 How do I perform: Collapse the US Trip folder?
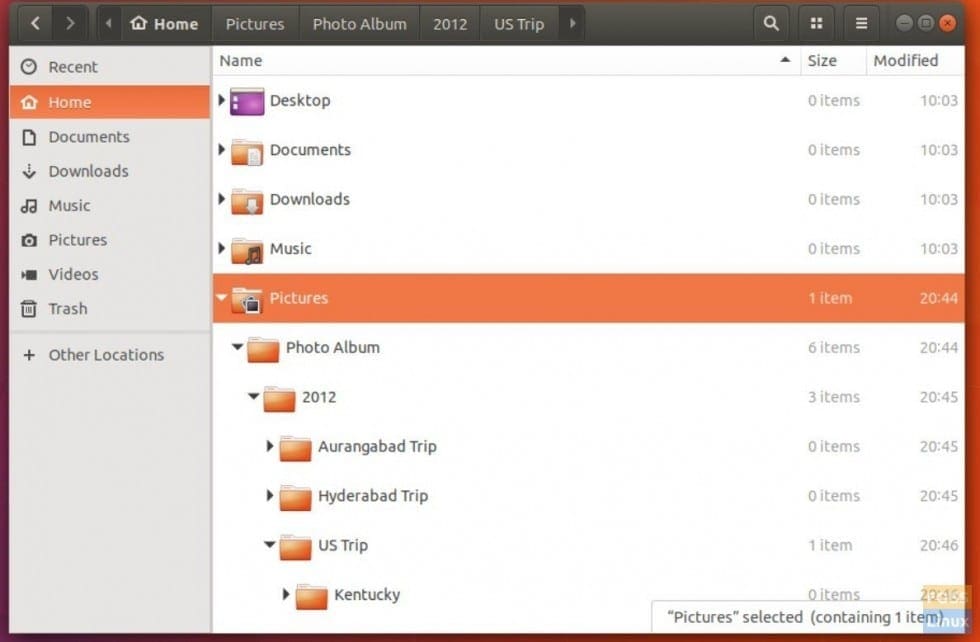(269, 545)
